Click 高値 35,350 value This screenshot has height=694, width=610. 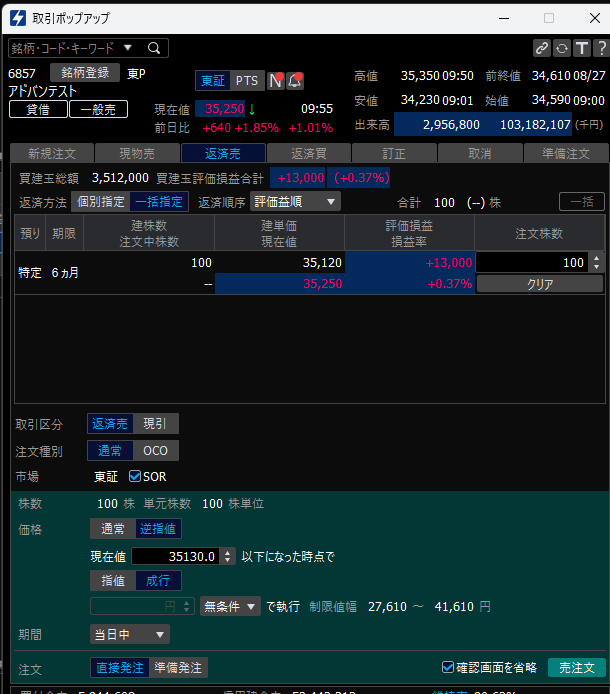(420, 76)
